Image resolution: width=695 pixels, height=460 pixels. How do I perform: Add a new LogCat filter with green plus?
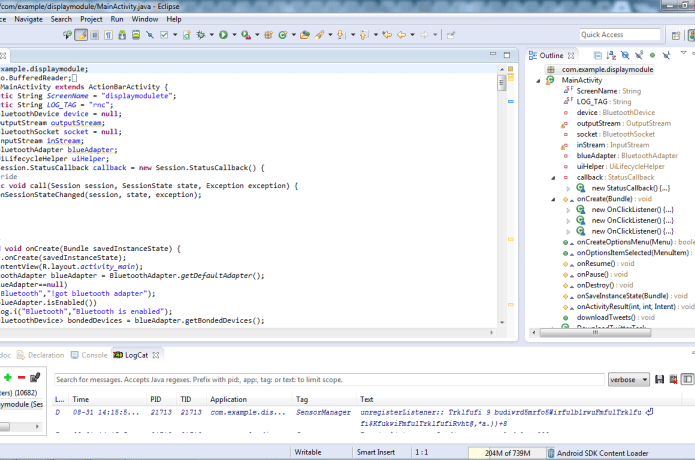[8, 377]
